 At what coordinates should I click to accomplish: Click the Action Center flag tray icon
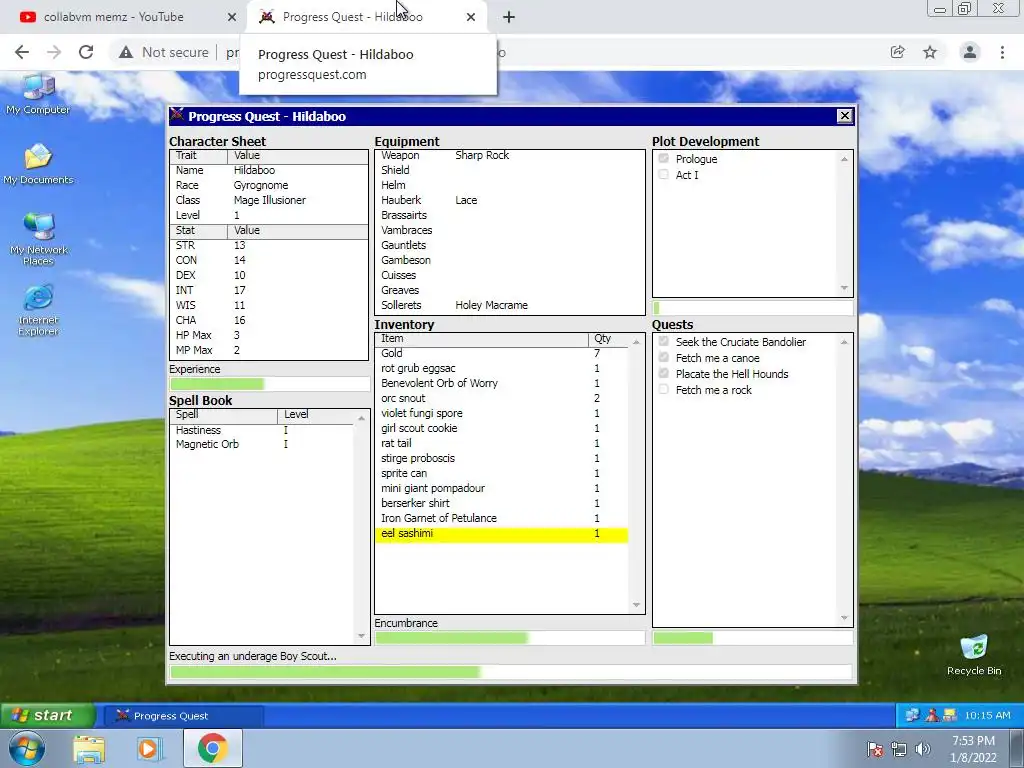coord(874,749)
